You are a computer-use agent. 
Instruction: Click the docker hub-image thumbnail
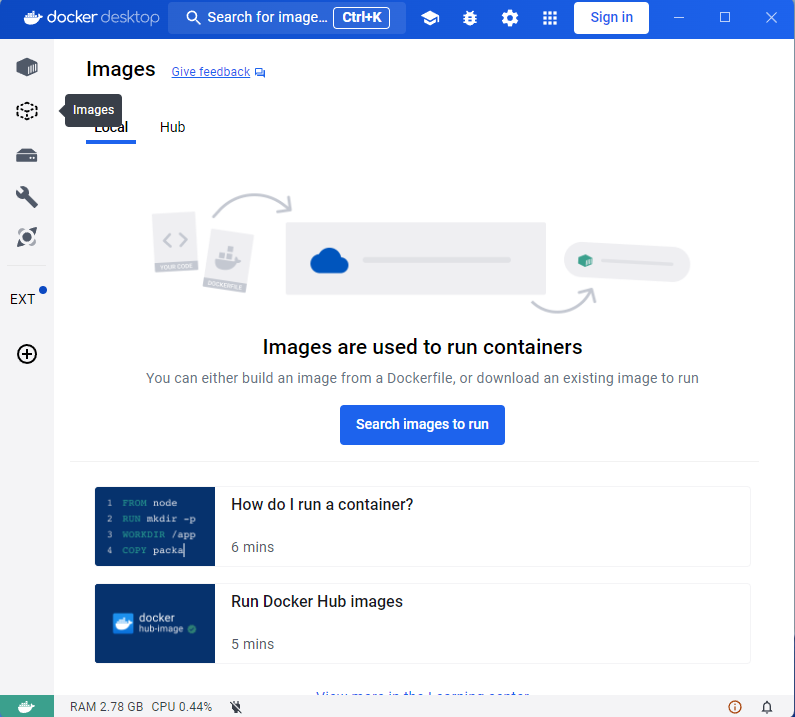click(x=155, y=623)
